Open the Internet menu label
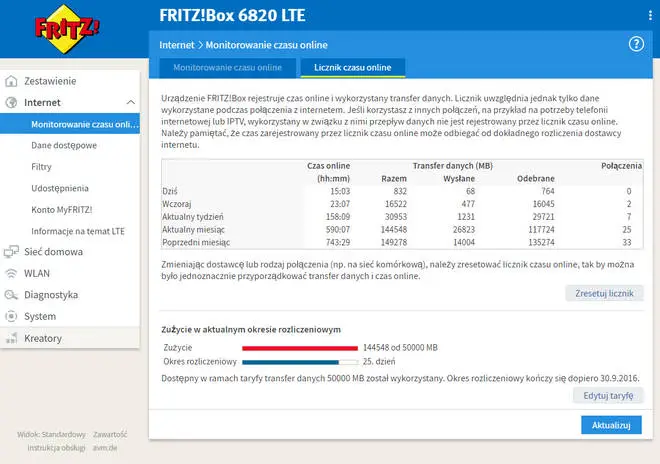This screenshot has width=660, height=464. point(42,102)
